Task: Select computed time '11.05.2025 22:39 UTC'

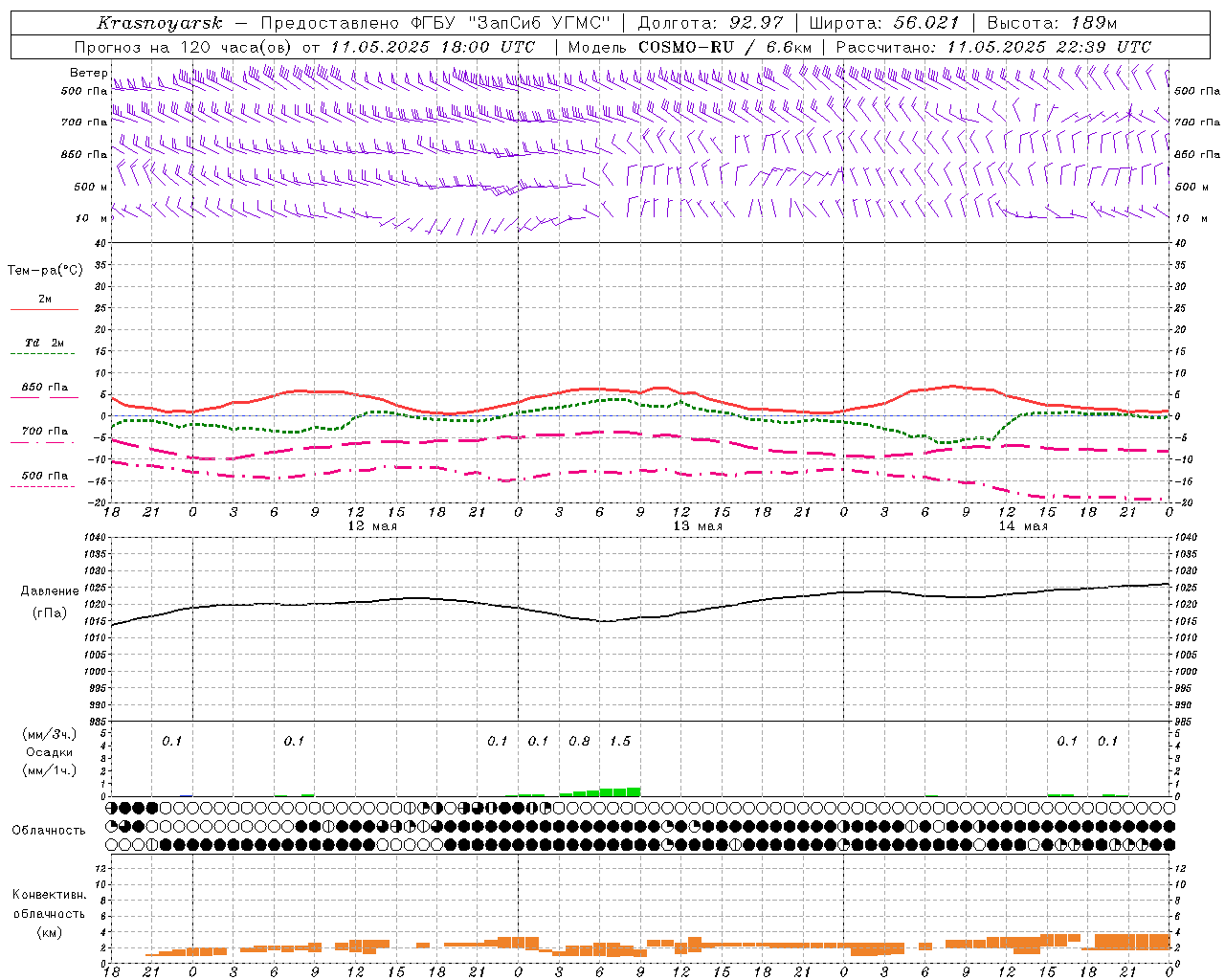Action: tap(1049, 47)
